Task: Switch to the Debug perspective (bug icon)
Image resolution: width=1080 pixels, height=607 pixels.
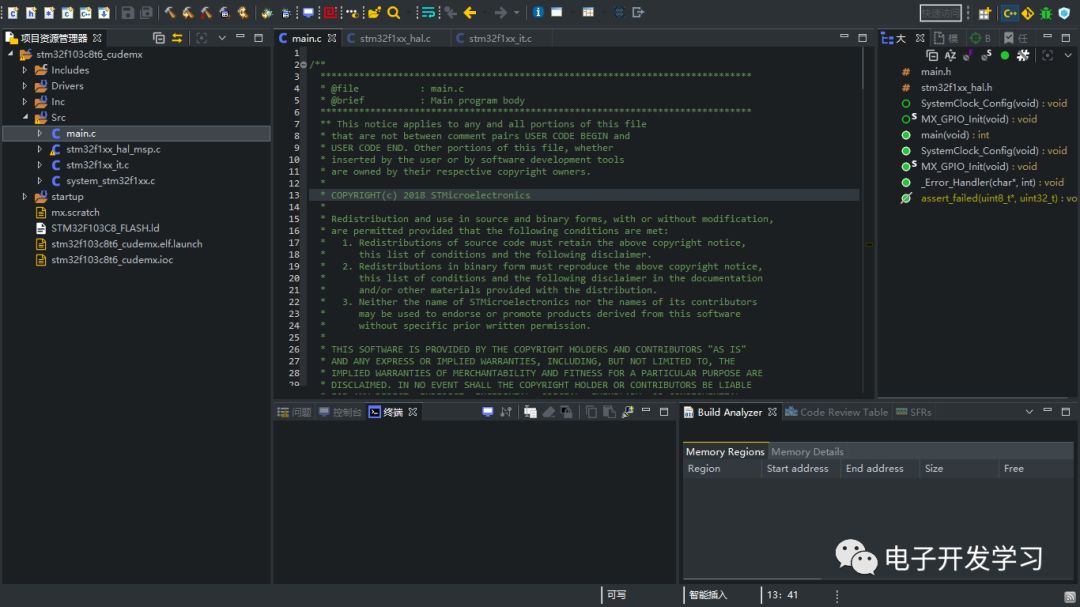Action: point(1046,13)
